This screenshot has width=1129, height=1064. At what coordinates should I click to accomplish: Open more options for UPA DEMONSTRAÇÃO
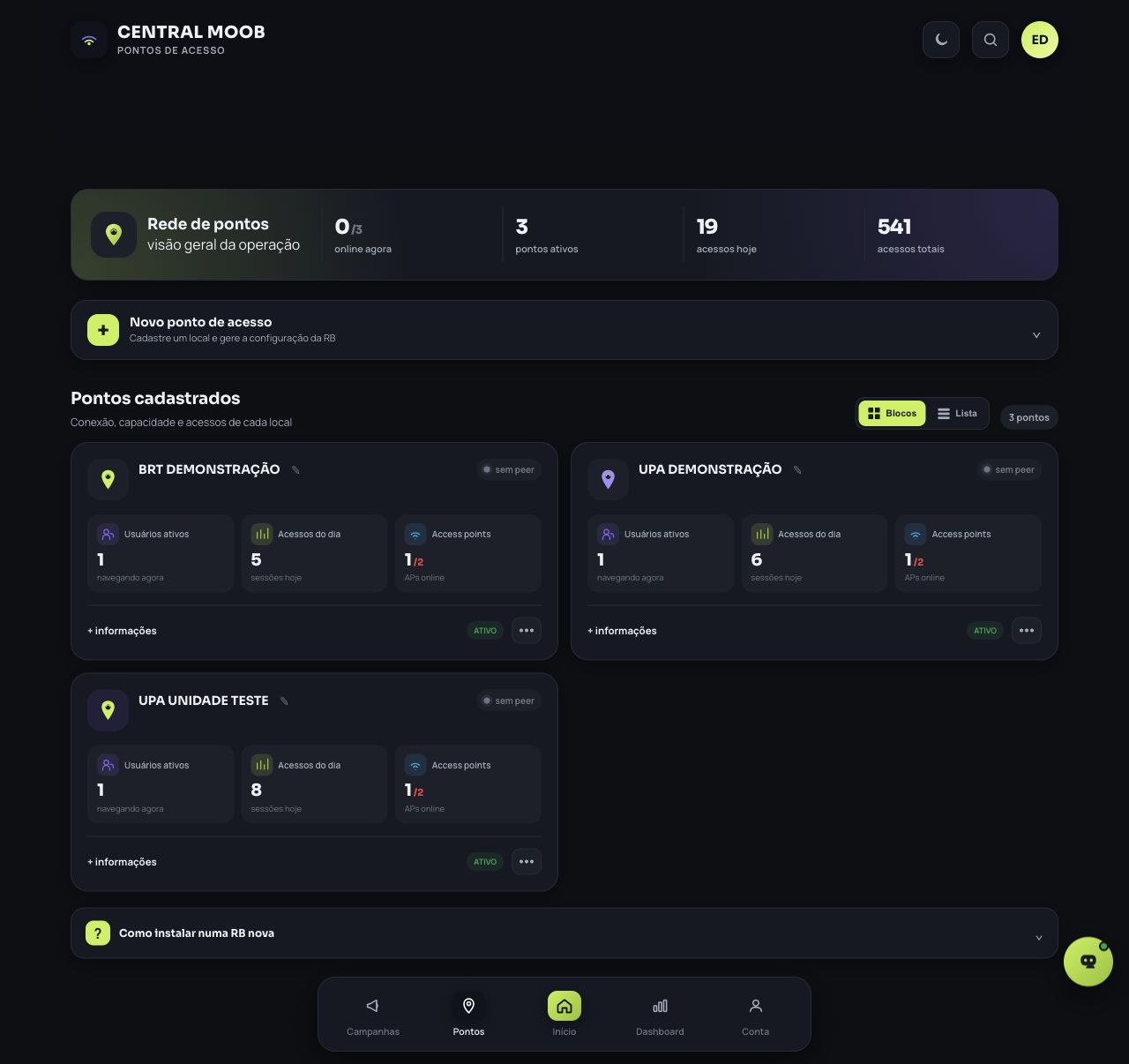[1027, 630]
